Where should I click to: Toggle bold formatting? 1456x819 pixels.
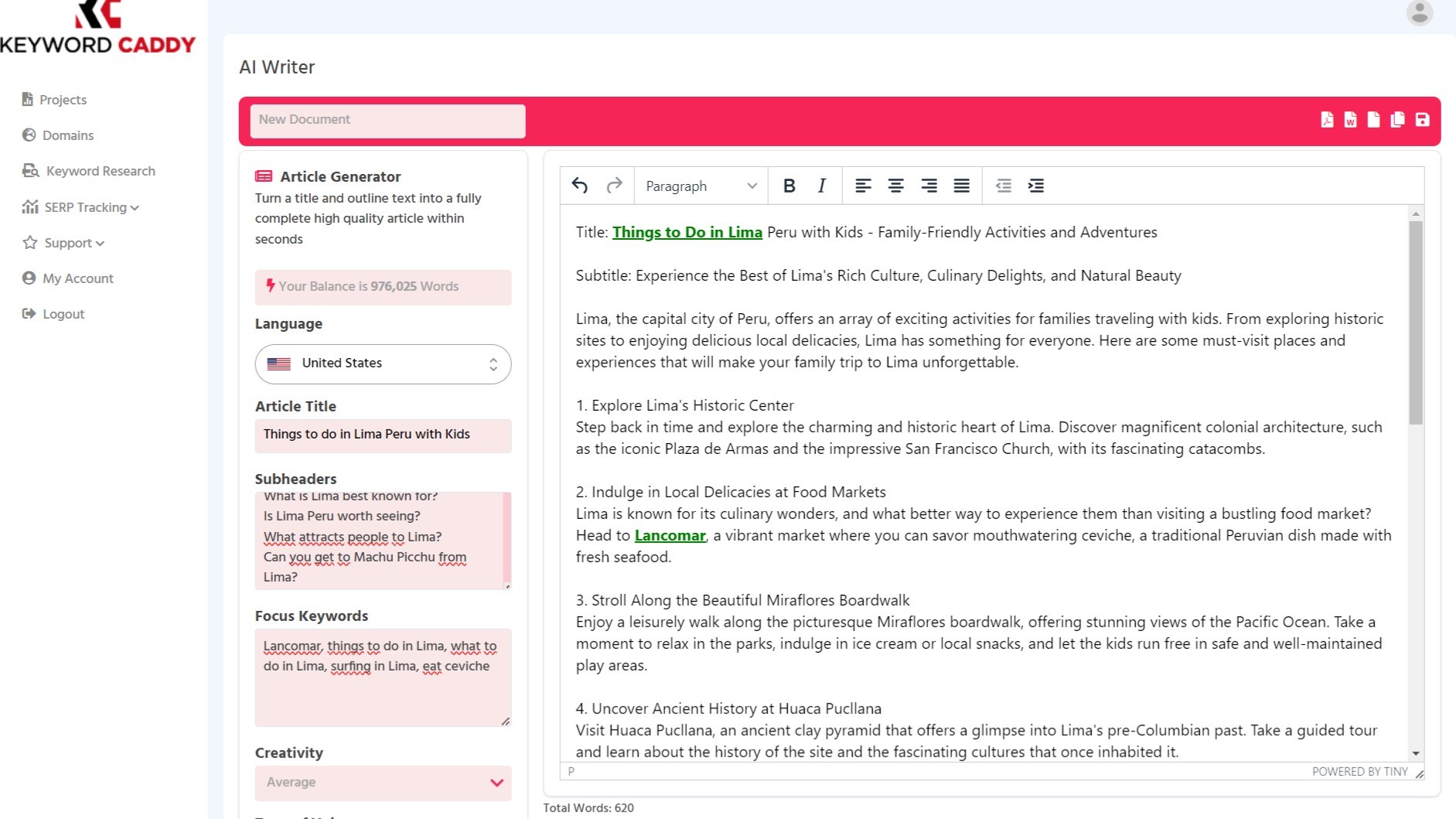click(x=789, y=186)
